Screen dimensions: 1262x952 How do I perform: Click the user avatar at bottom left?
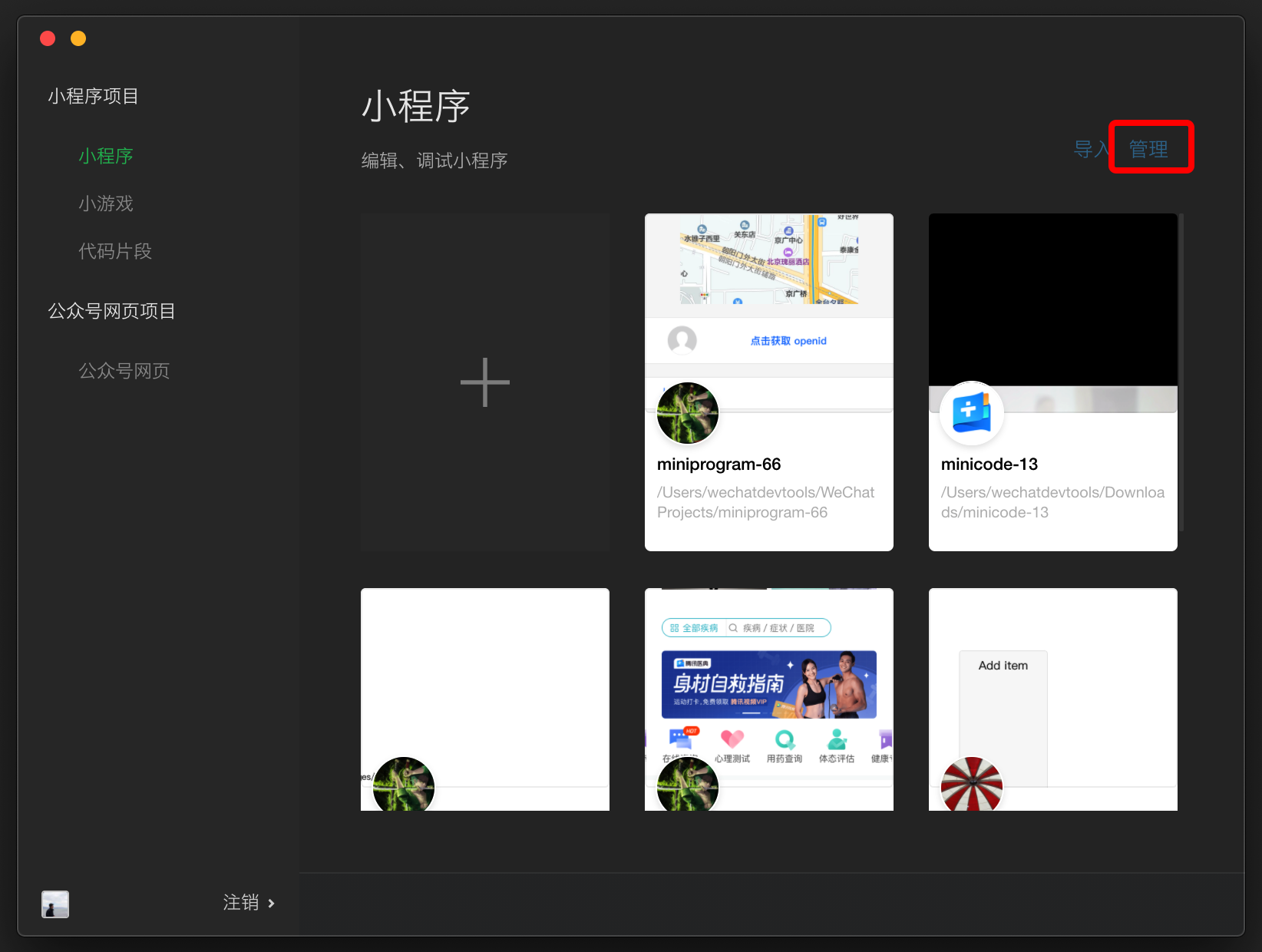point(55,904)
